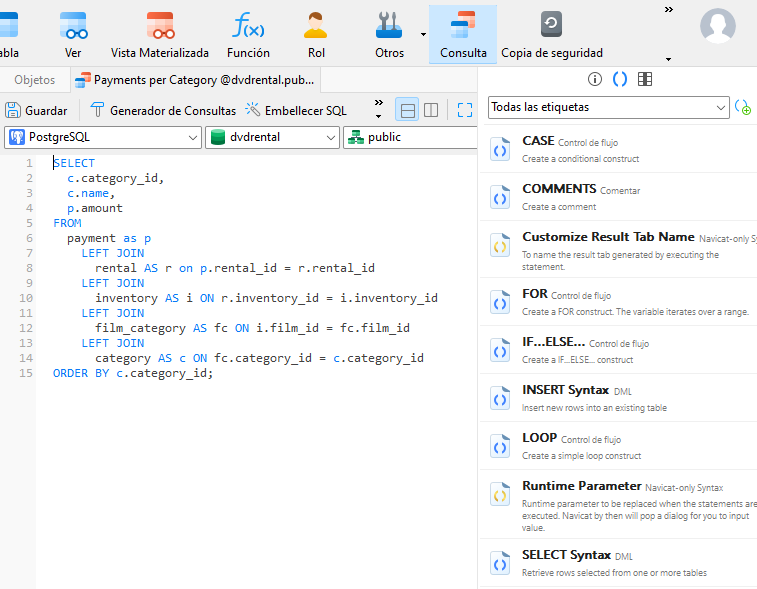
Task: Show the code snippets panel icon
Action: pyautogui.click(x=620, y=79)
